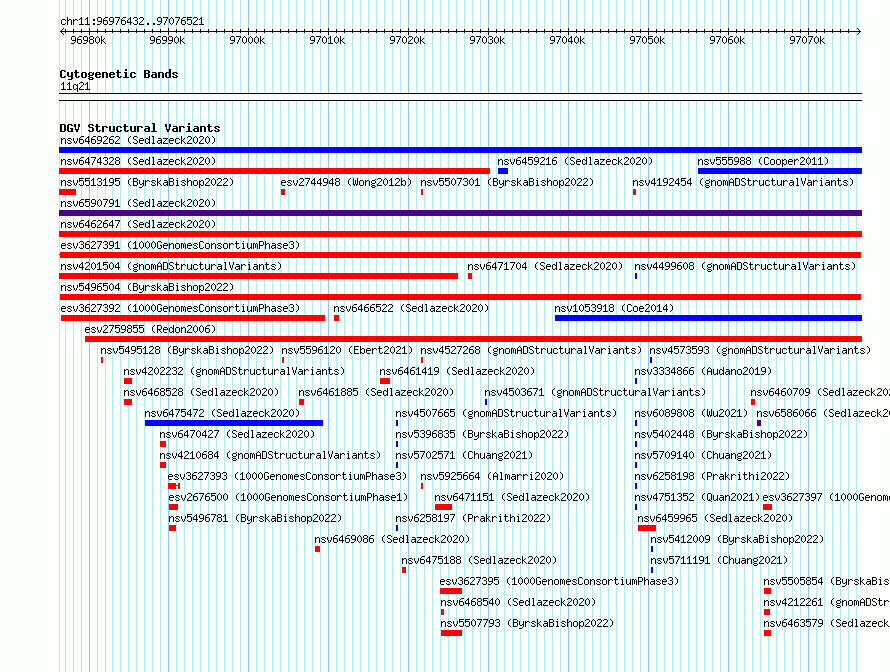The height and width of the screenshot is (672, 890).
Task: Click nsv6258197 (Prakrithi2022) label
Action: tap(473, 518)
